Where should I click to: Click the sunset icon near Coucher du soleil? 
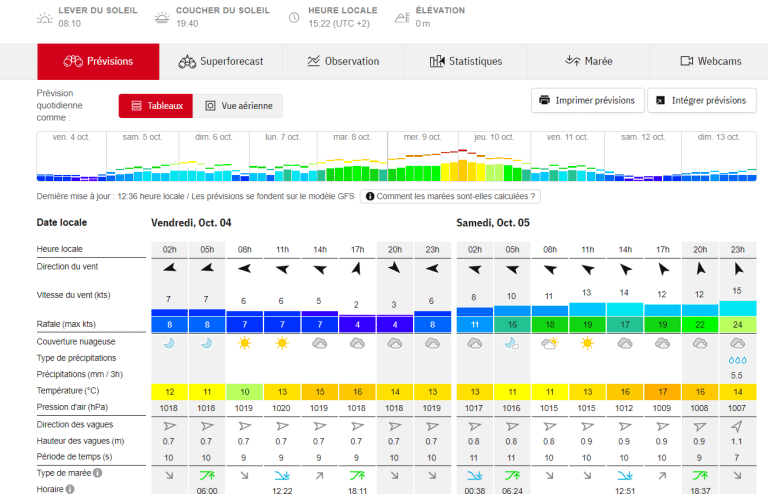162,17
